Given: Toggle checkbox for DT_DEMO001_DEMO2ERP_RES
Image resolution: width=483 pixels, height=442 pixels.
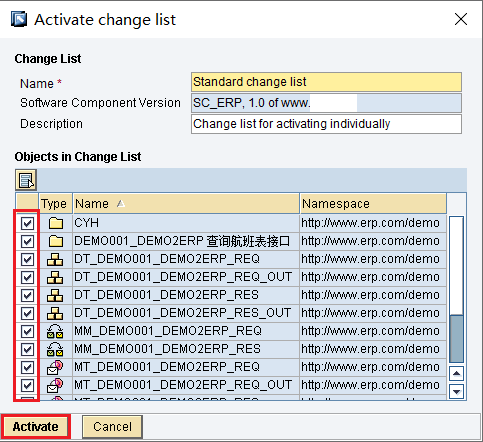Looking at the screenshot, I should tap(27, 295).
